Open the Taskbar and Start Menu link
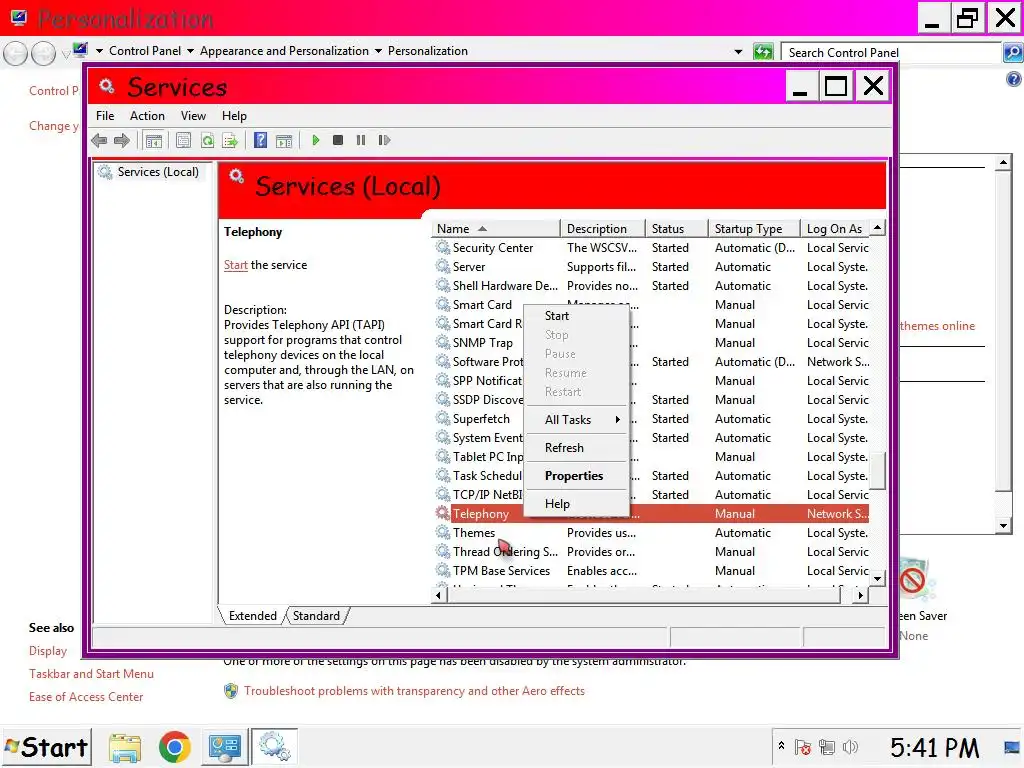Screen dimensions: 1024x768 click(91, 674)
